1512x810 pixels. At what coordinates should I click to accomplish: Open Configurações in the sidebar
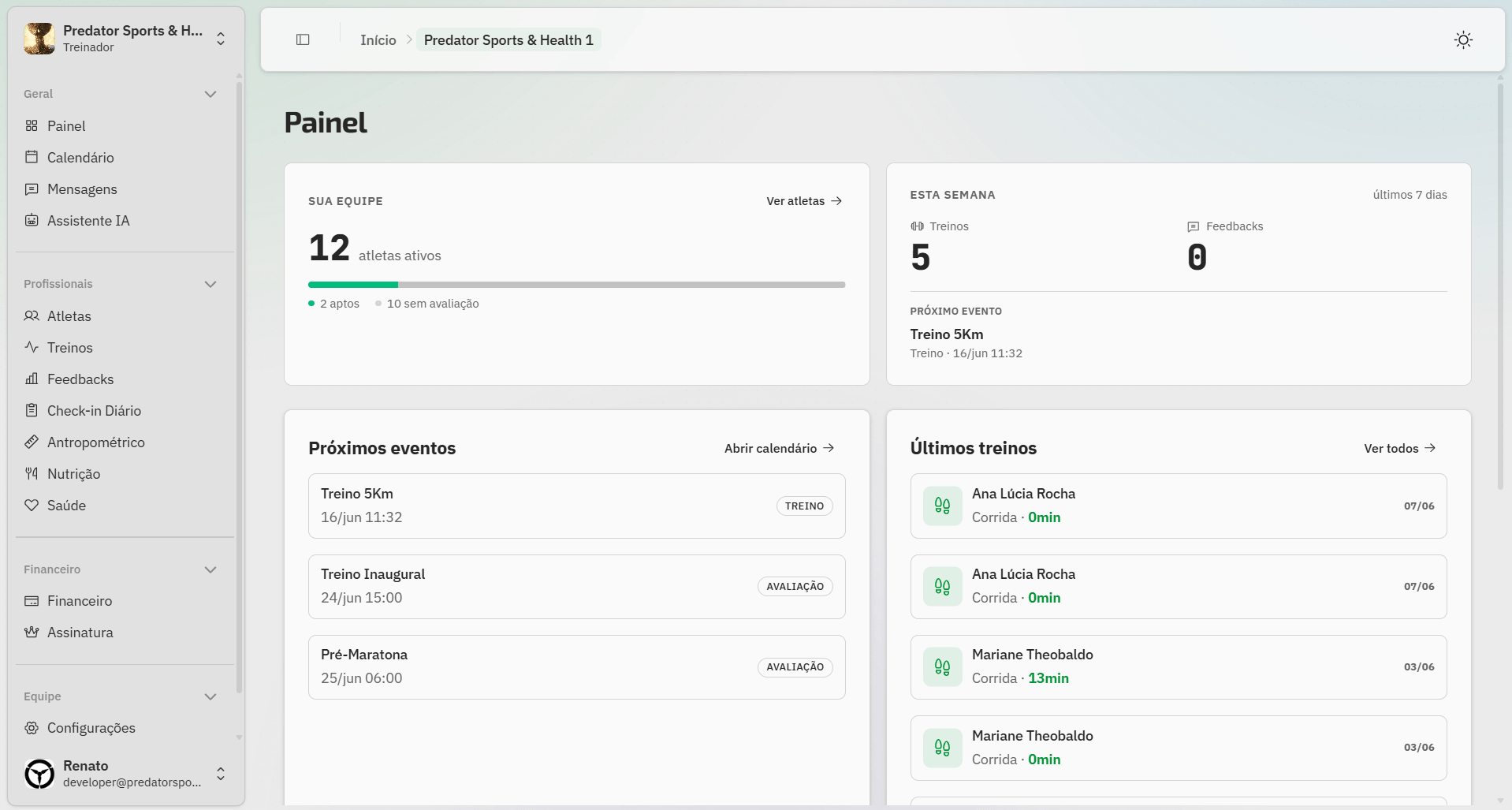[x=125, y=727]
